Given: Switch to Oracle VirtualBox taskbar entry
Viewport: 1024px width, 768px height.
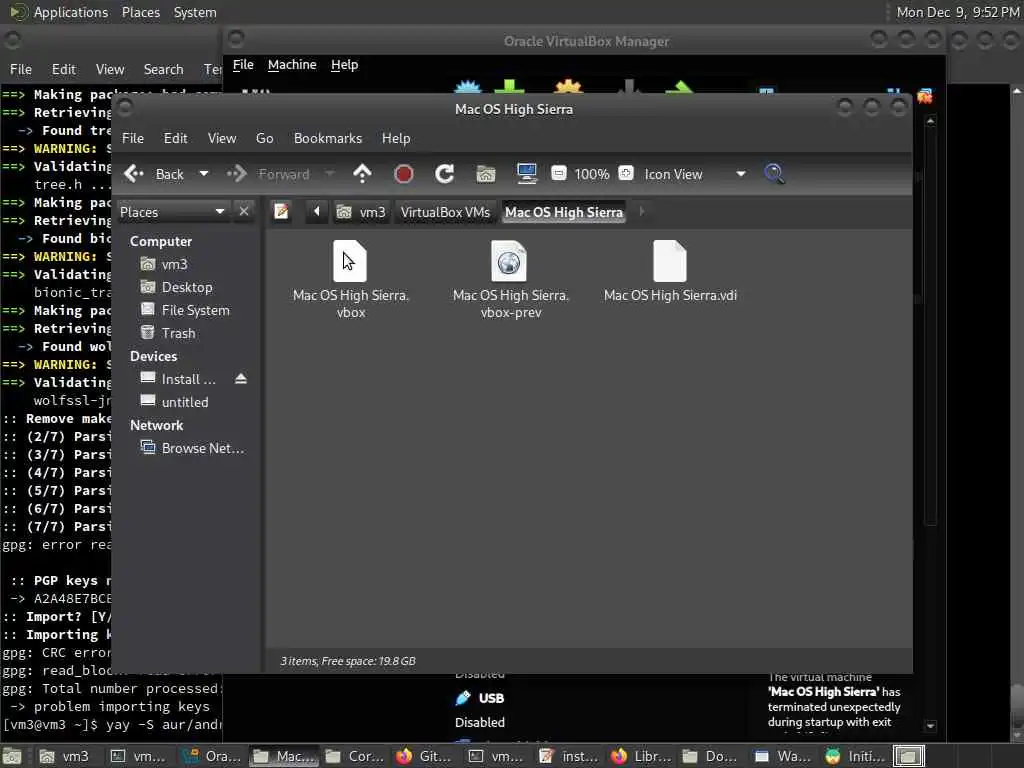Looking at the screenshot, I should pos(211,756).
